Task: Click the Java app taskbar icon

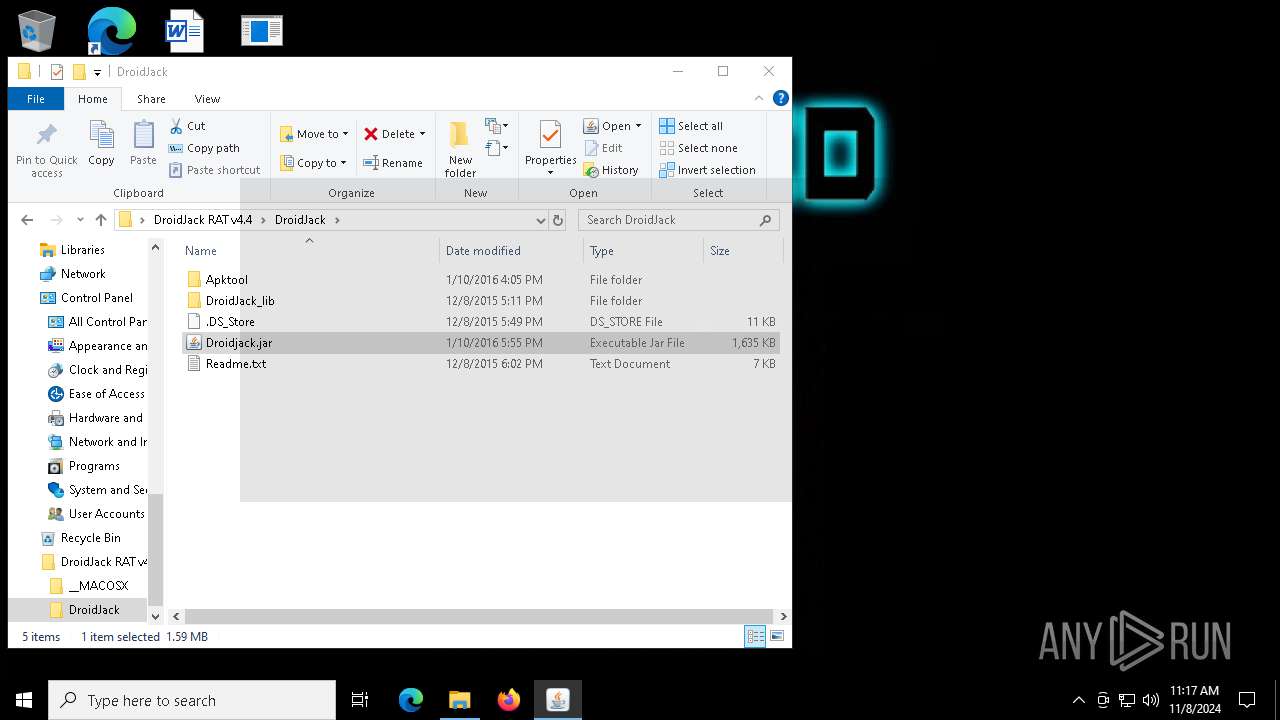Action: [x=557, y=700]
